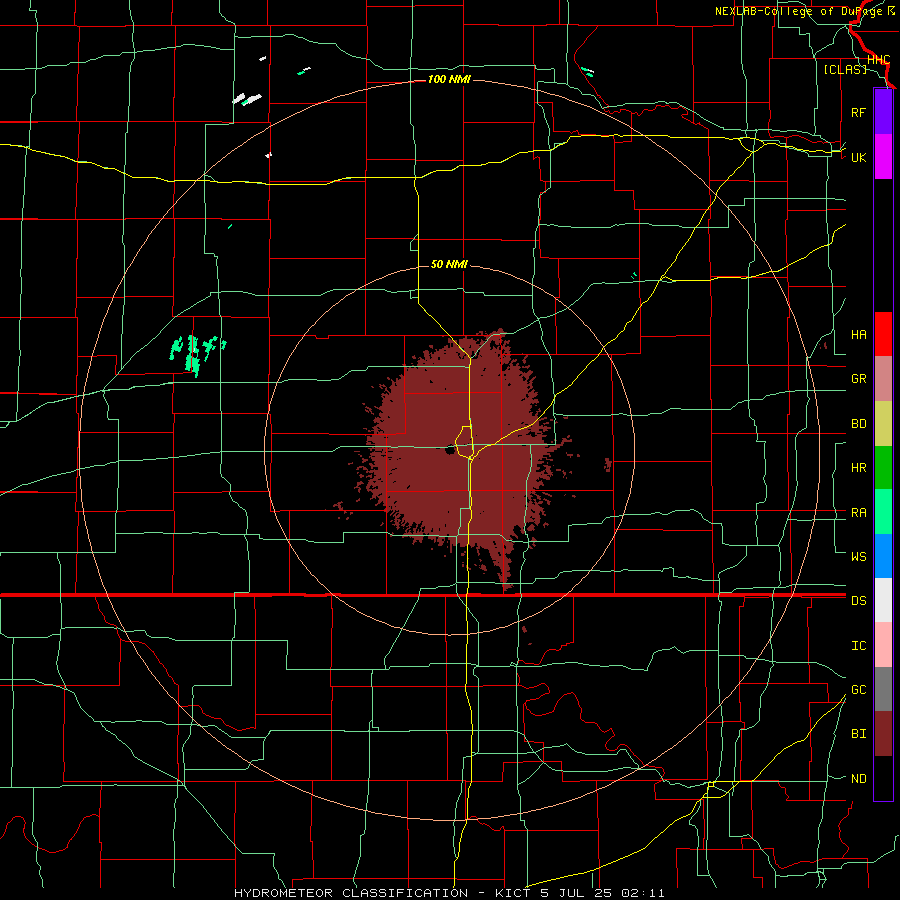Click the UK legend label
This screenshot has width=900, height=900.
pos(858,157)
